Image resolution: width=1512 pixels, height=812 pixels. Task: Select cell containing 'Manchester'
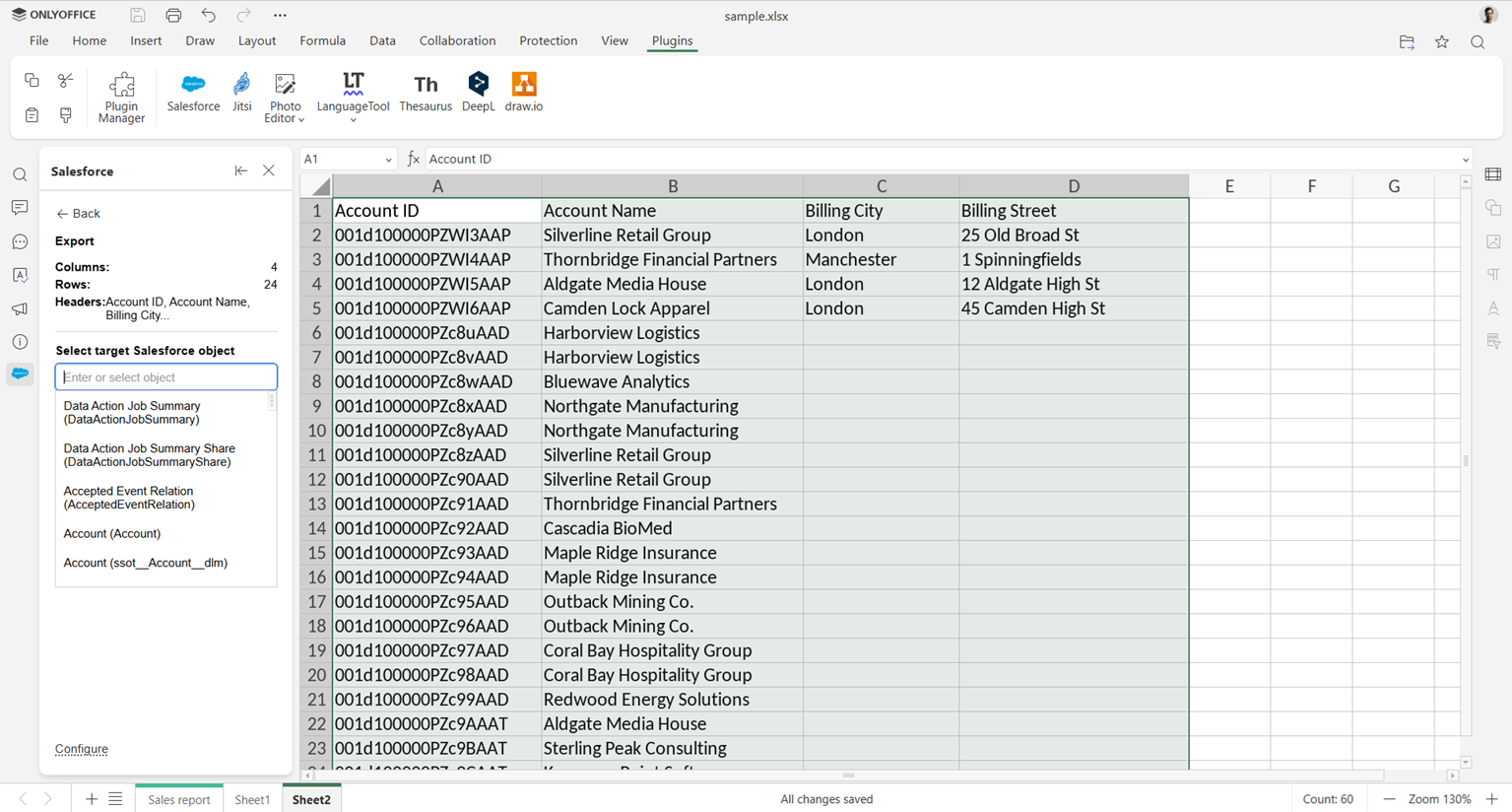coord(881,259)
